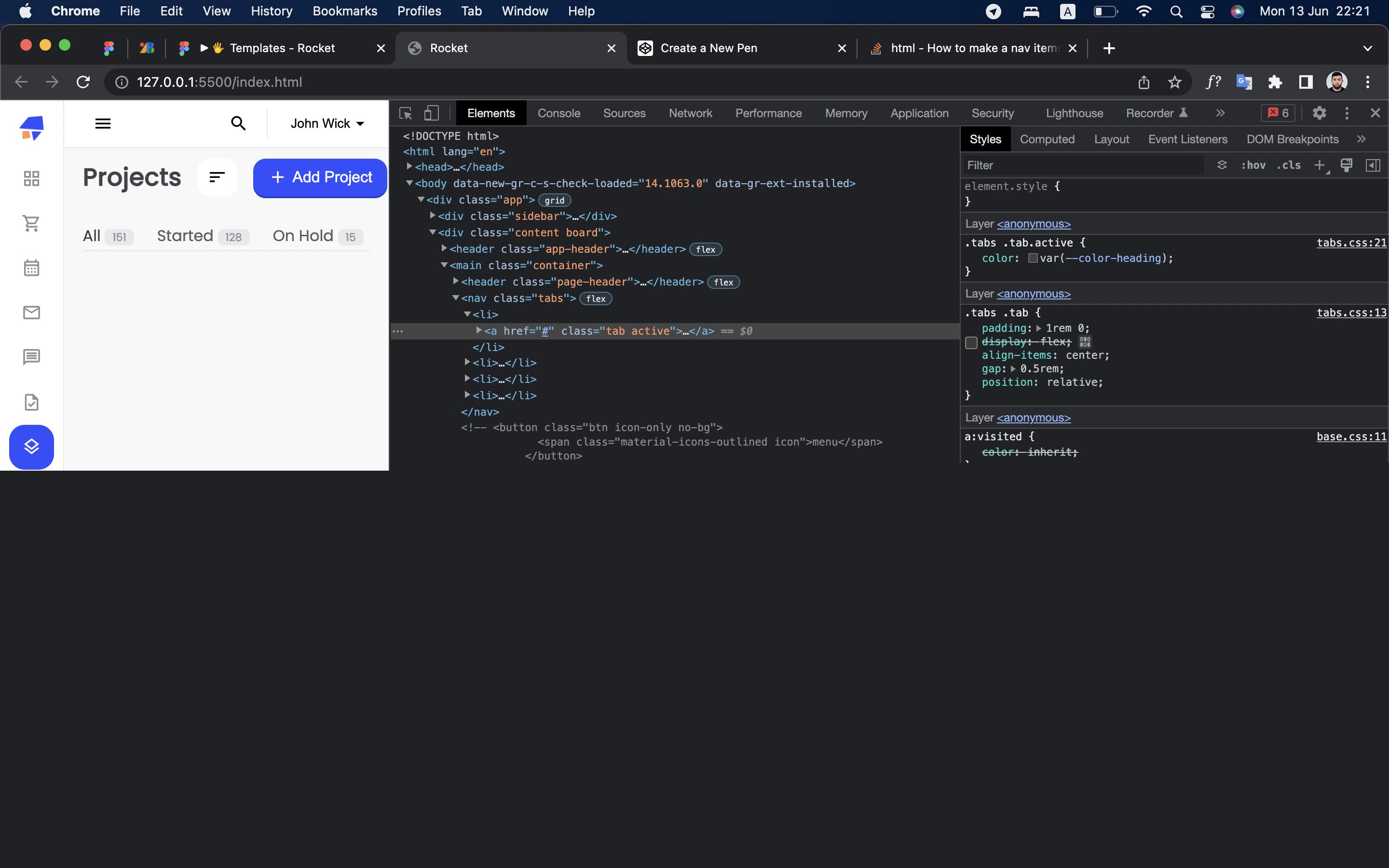Click the --color-heading color swatch
The height and width of the screenshot is (868, 1389).
(1033, 258)
